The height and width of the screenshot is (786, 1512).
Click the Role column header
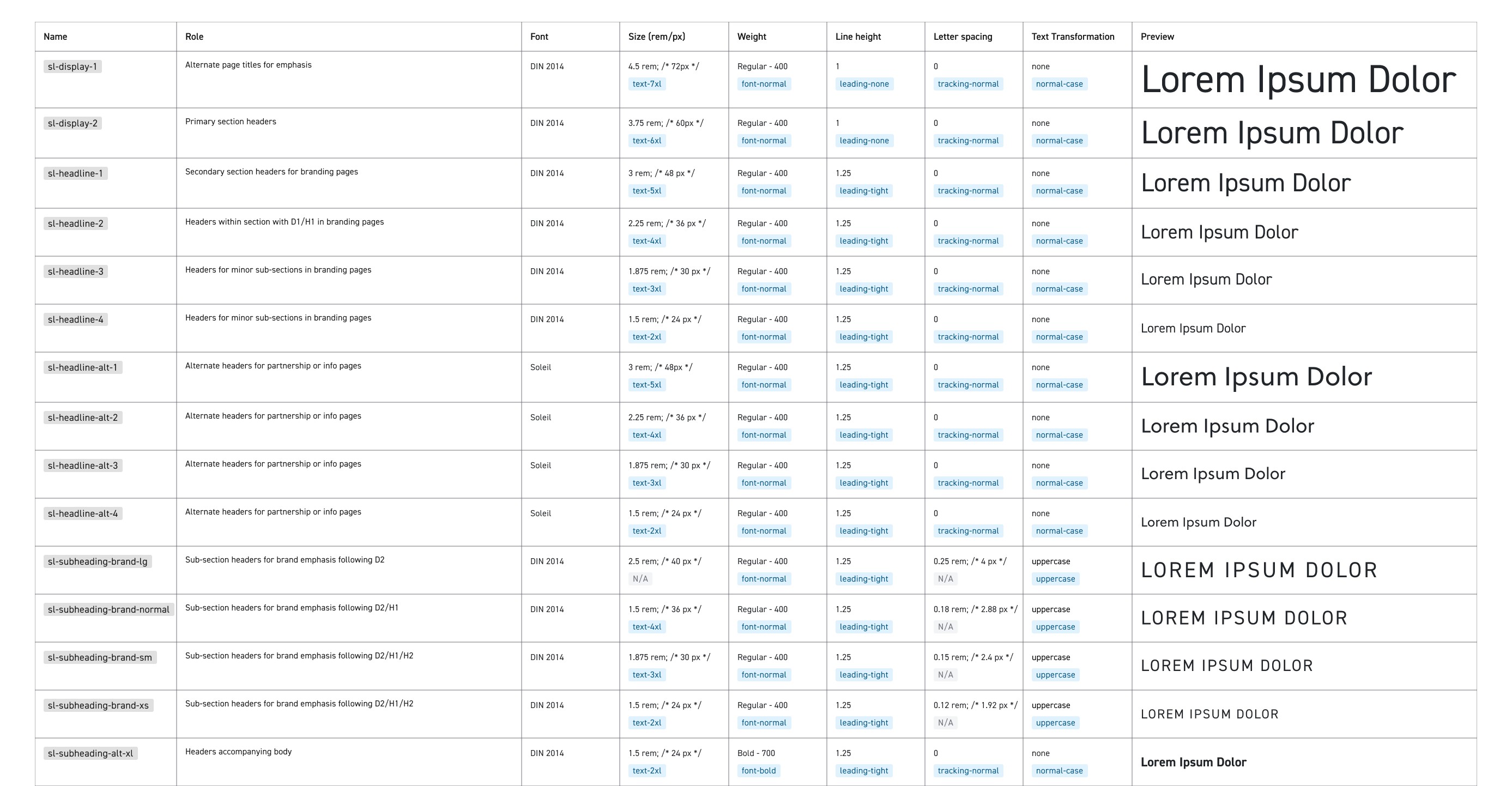[x=194, y=37]
